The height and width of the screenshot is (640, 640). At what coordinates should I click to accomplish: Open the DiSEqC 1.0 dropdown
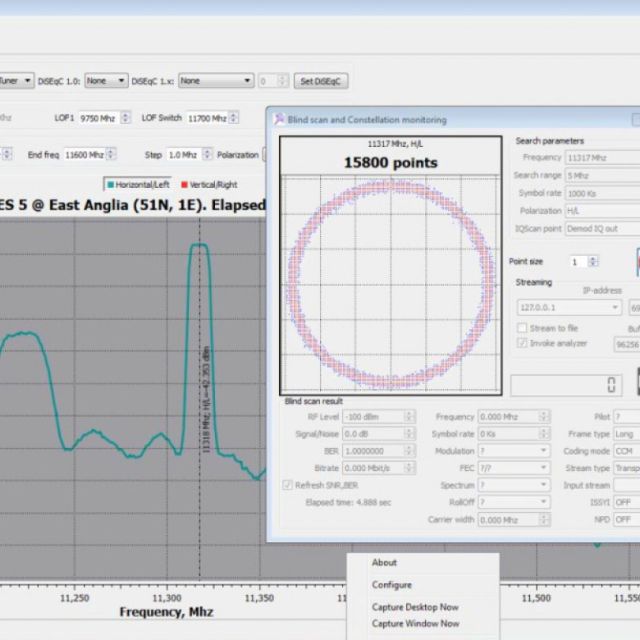[106, 80]
